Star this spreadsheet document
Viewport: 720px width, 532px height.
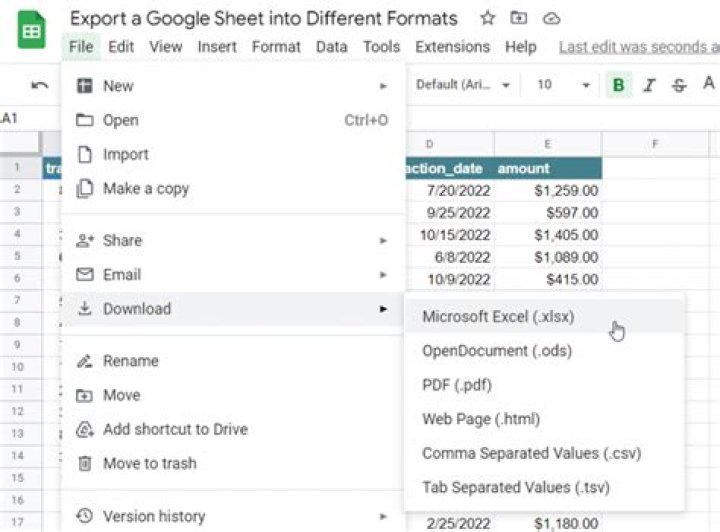point(487,18)
